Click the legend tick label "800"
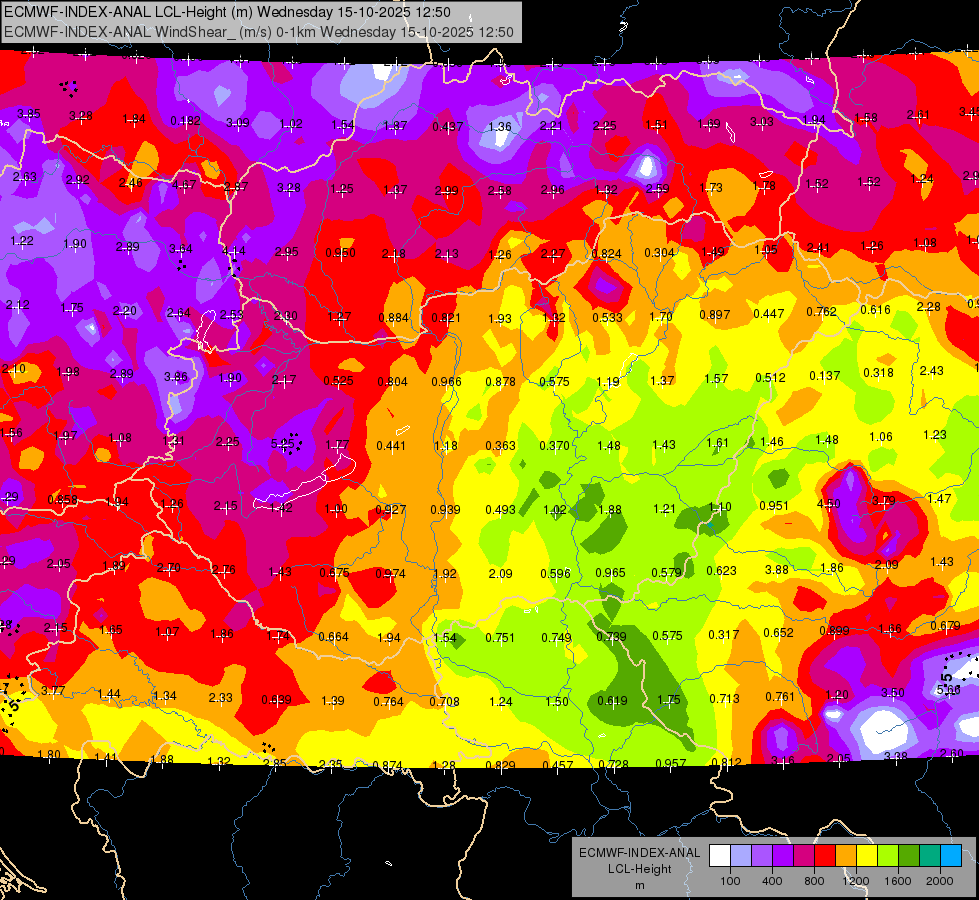Screen dimensions: 979x900 tap(814, 881)
